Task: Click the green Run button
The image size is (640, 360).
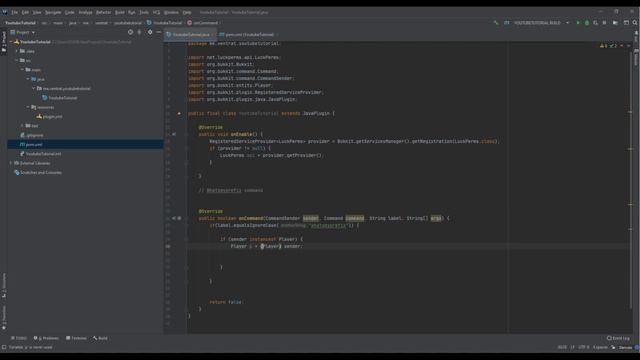Action: [578, 23]
